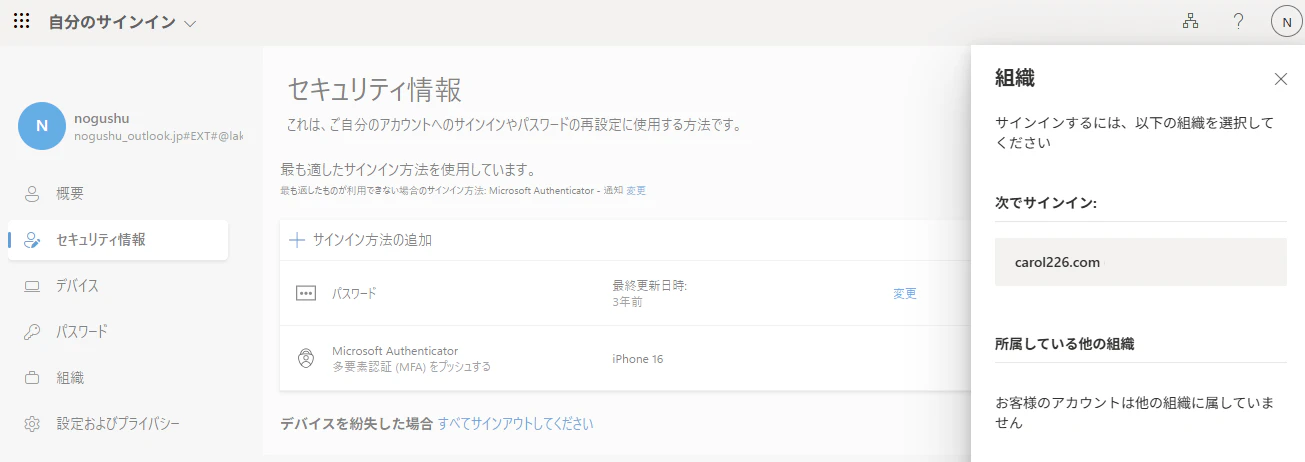Click the セキュリティ情報 page heading
Image resolution: width=1305 pixels, height=462 pixels.
[375, 89]
